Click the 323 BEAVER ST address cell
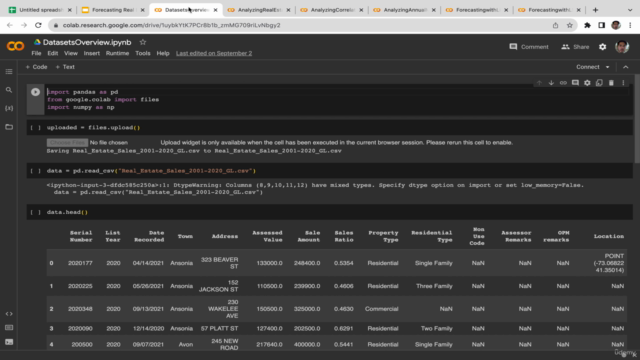 [x=220, y=263]
